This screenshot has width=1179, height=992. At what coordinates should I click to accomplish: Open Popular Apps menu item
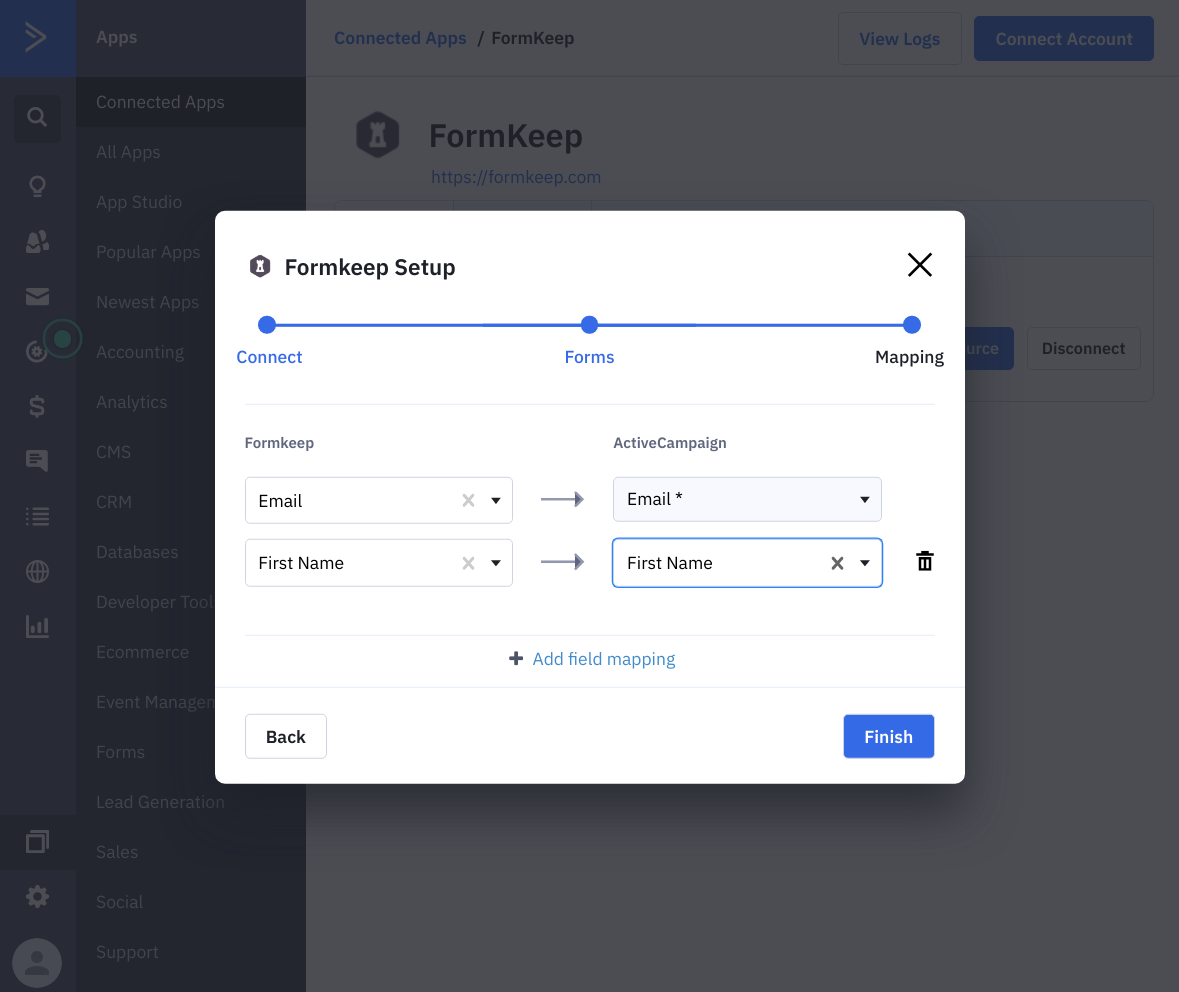[x=147, y=252]
